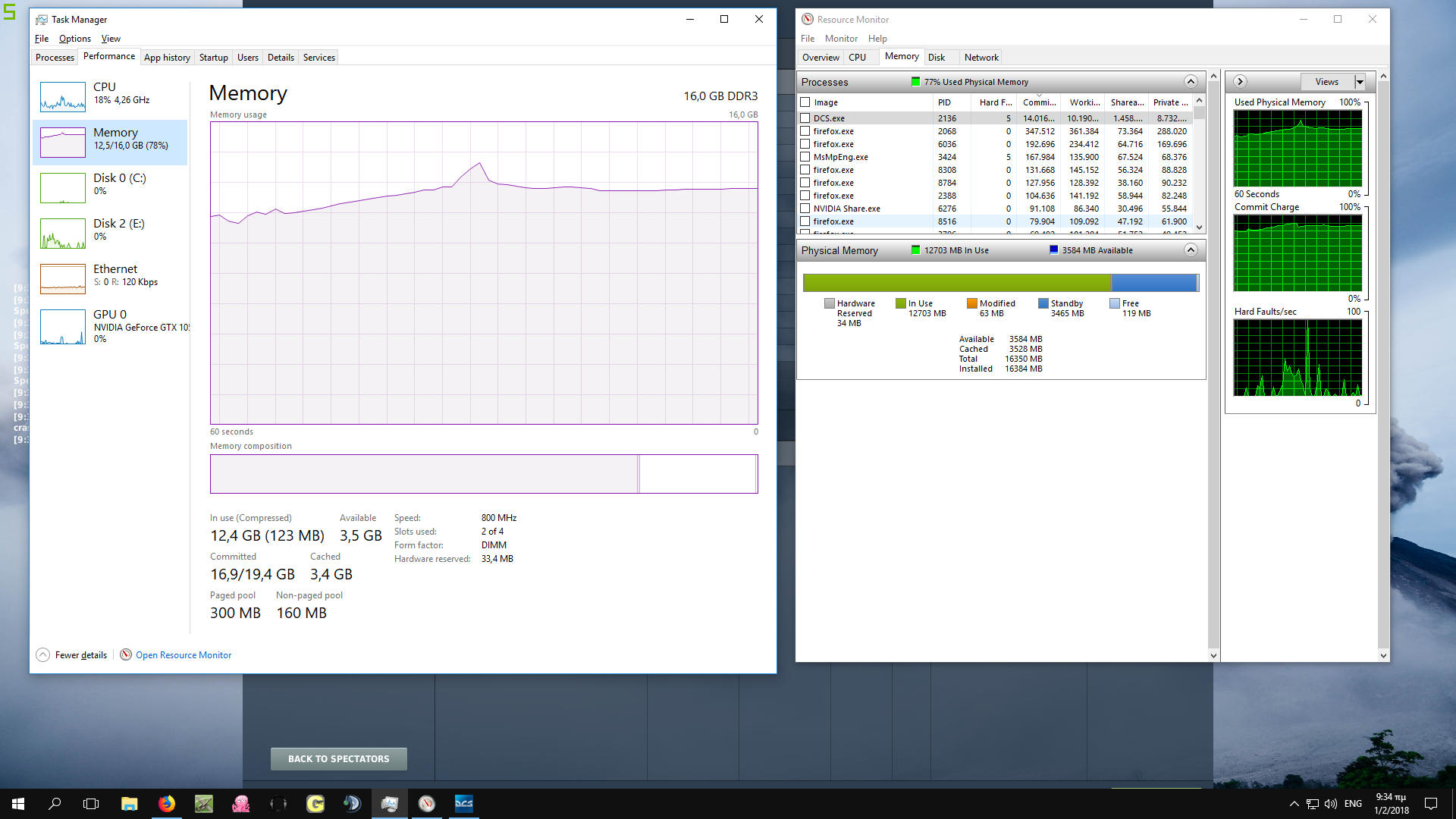Open the headphones app on the taskbar
The height and width of the screenshot is (819, 1456).
coord(278,804)
